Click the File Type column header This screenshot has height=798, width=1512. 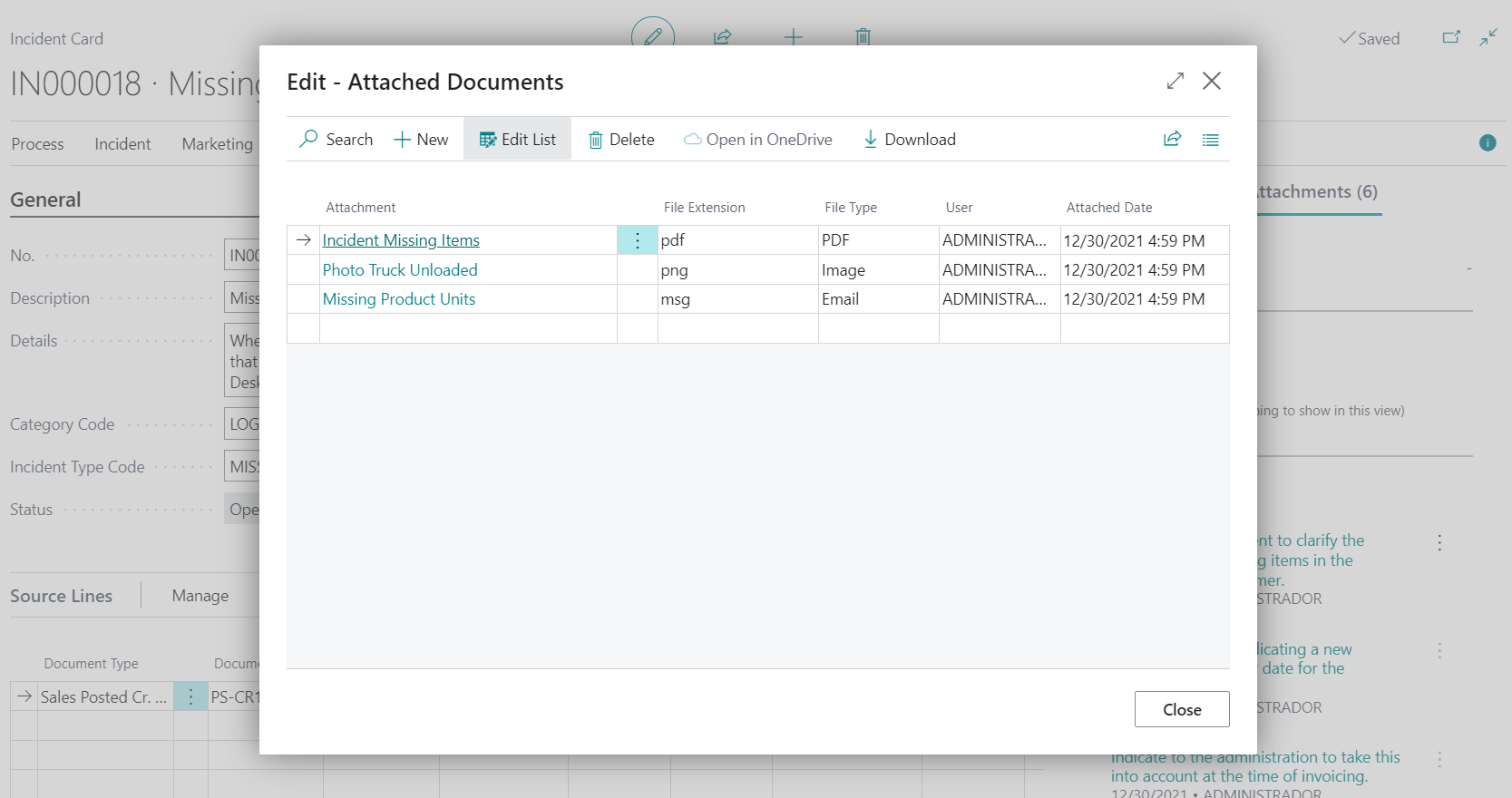(850, 208)
